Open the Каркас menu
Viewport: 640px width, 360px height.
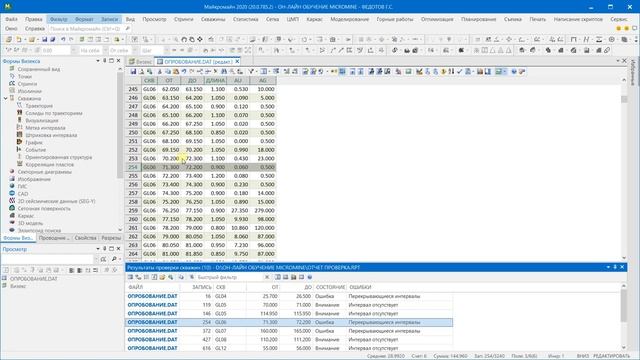click(x=314, y=19)
